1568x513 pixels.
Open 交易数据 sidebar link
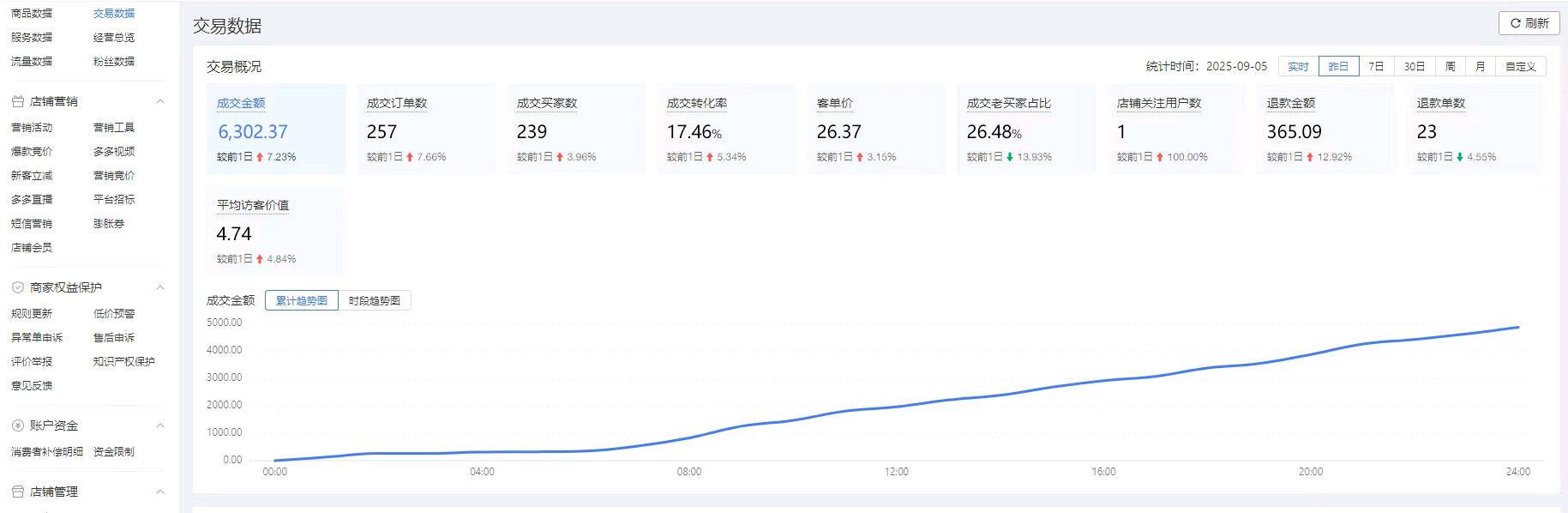point(114,13)
